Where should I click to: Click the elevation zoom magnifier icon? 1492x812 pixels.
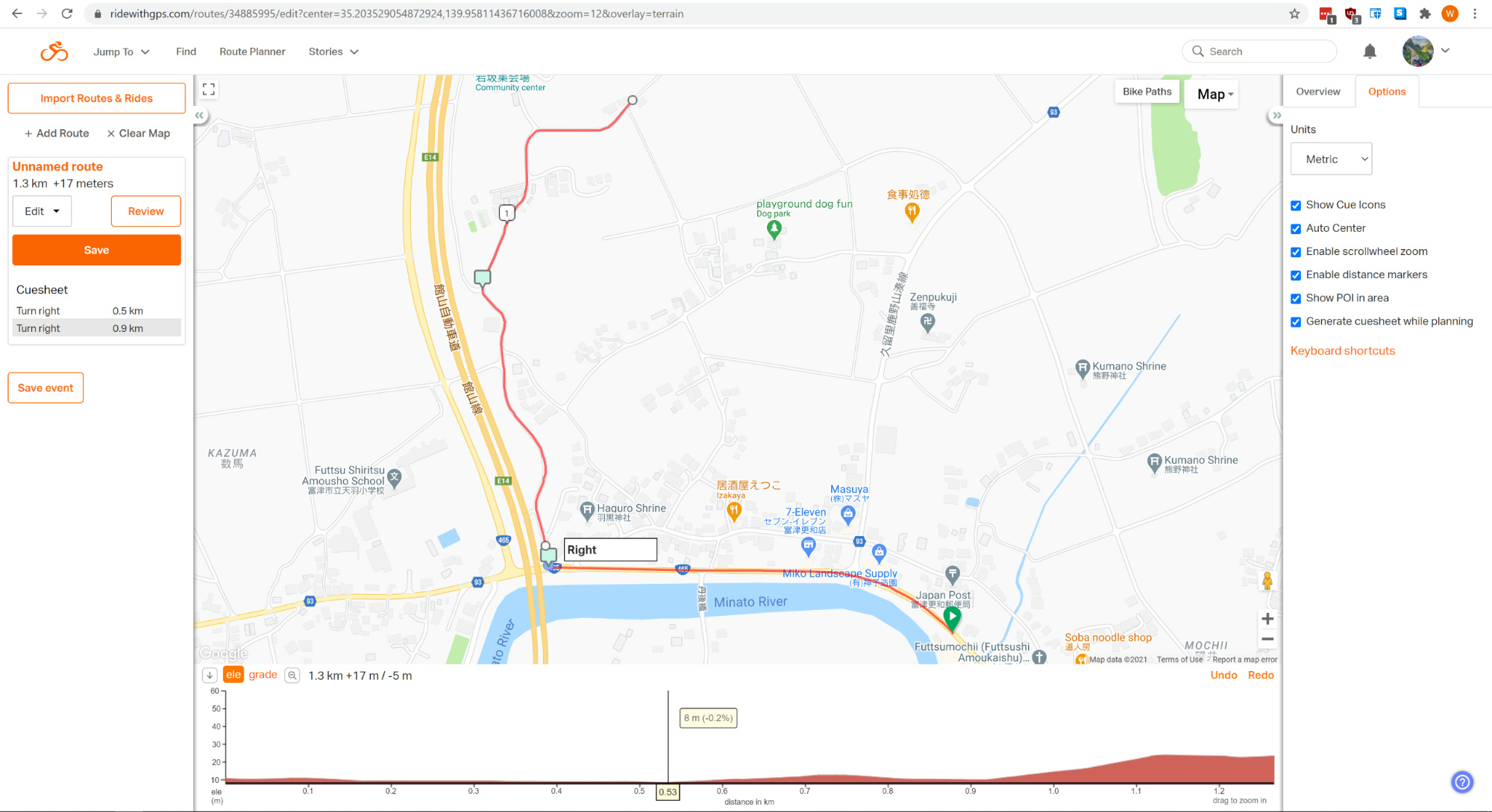point(292,676)
